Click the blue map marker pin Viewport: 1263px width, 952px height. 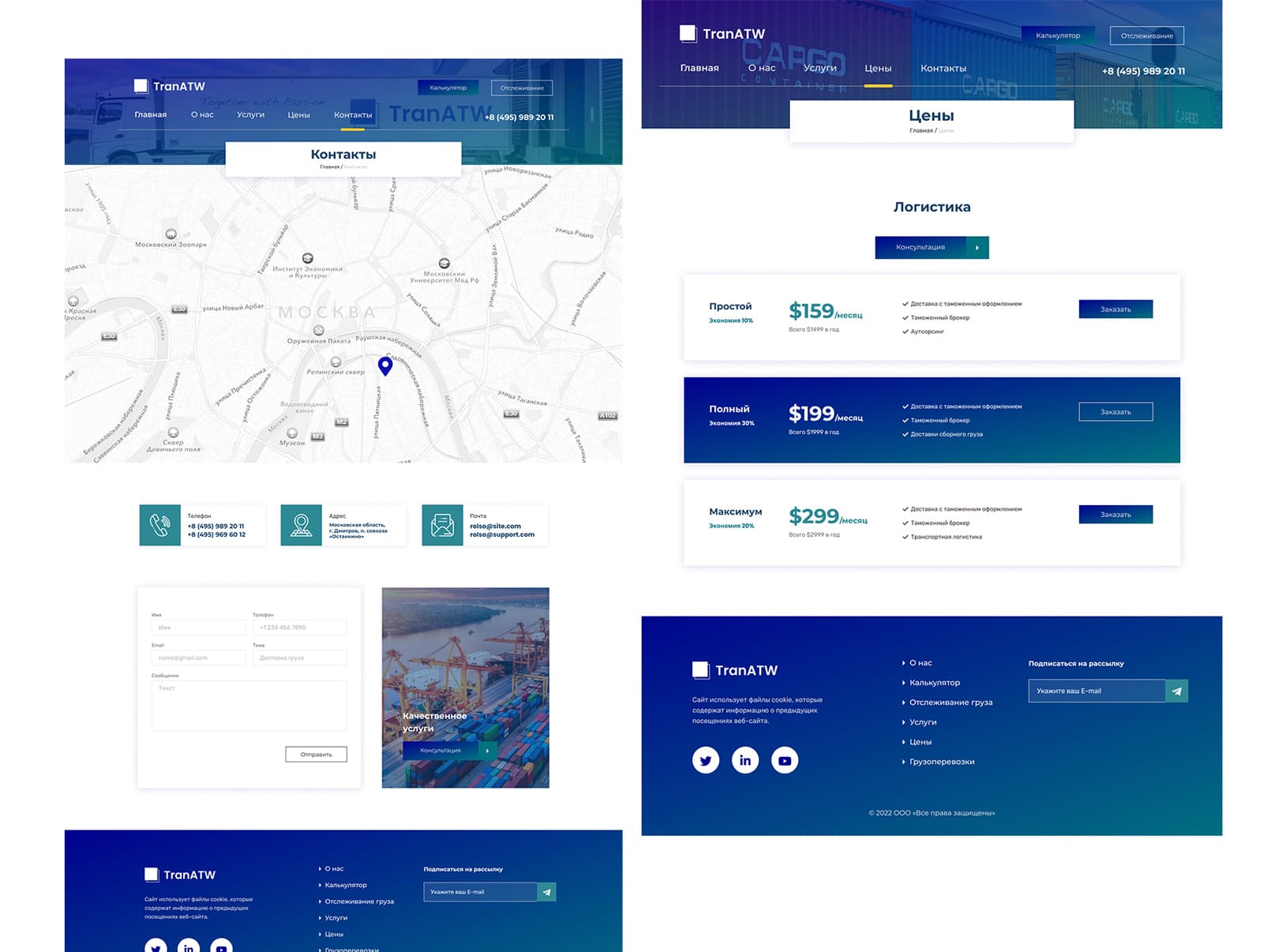385,365
